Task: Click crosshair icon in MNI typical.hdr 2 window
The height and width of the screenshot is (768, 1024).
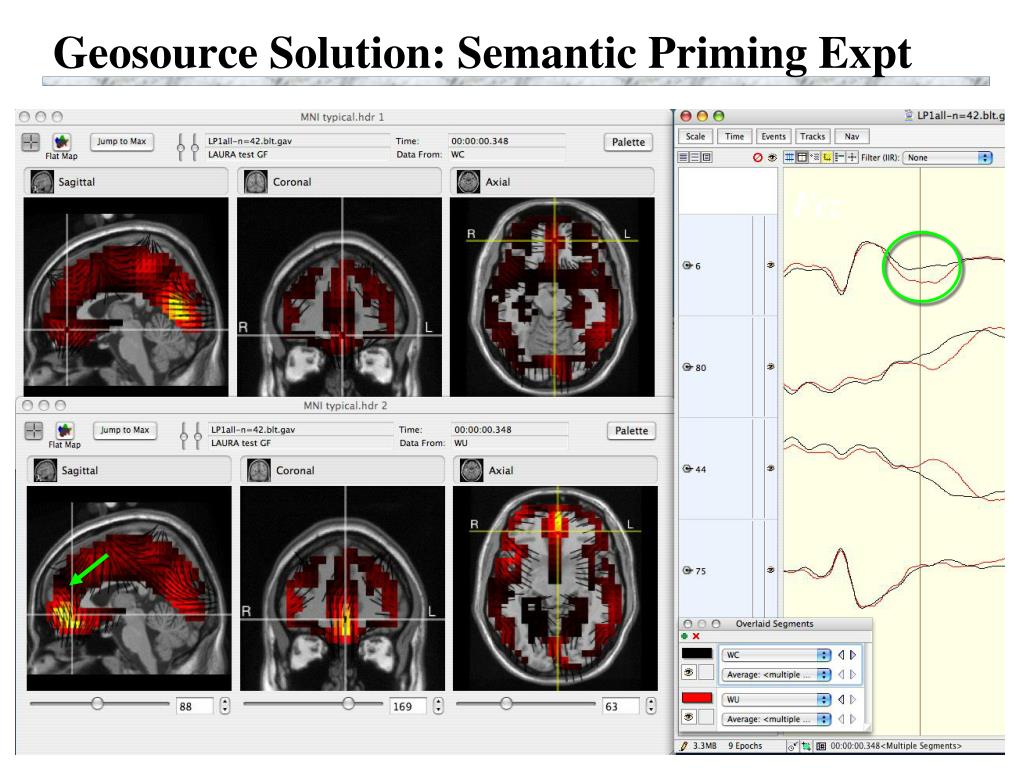Action: (x=33, y=430)
